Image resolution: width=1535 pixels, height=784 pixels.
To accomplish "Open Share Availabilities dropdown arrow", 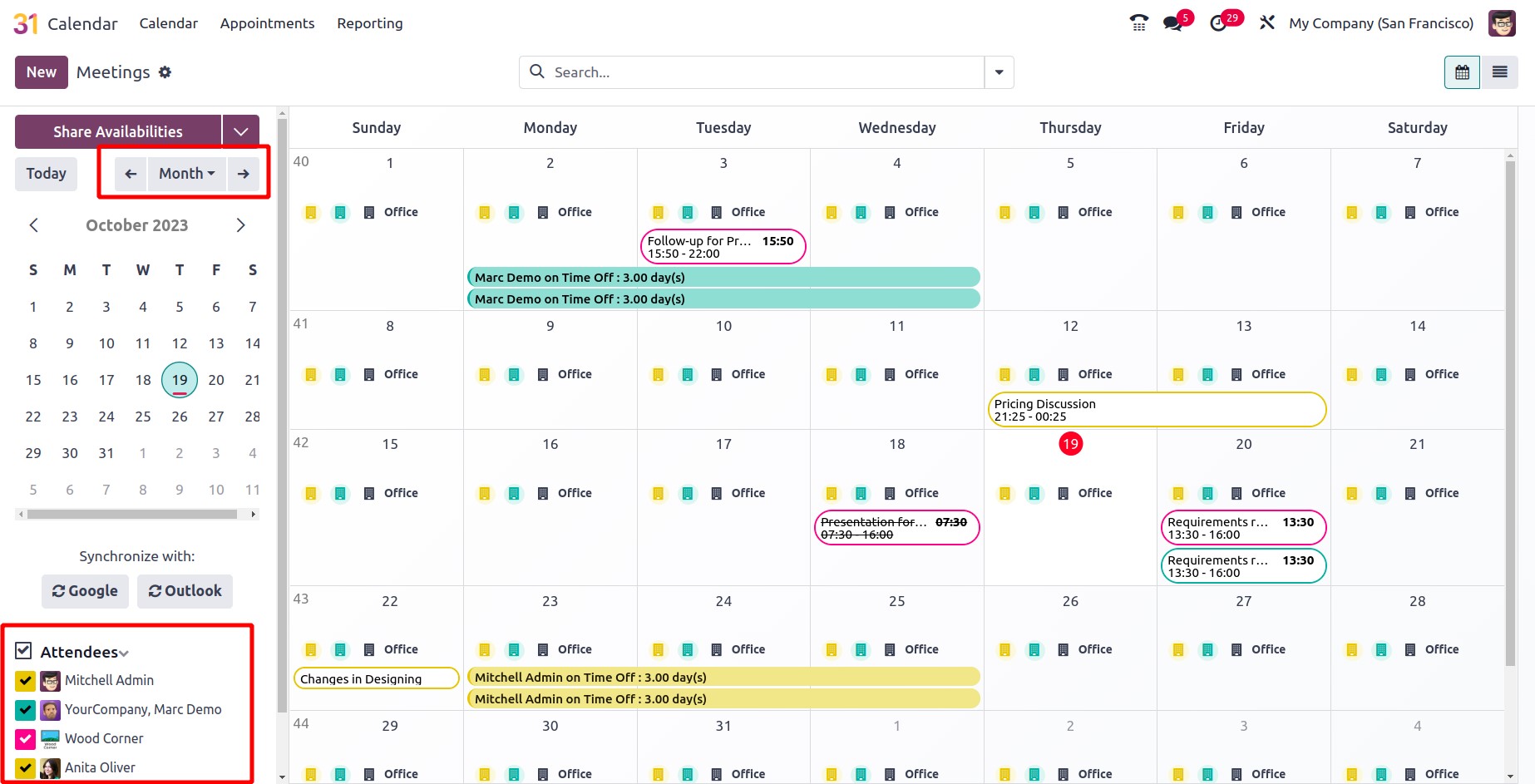I will pyautogui.click(x=241, y=131).
